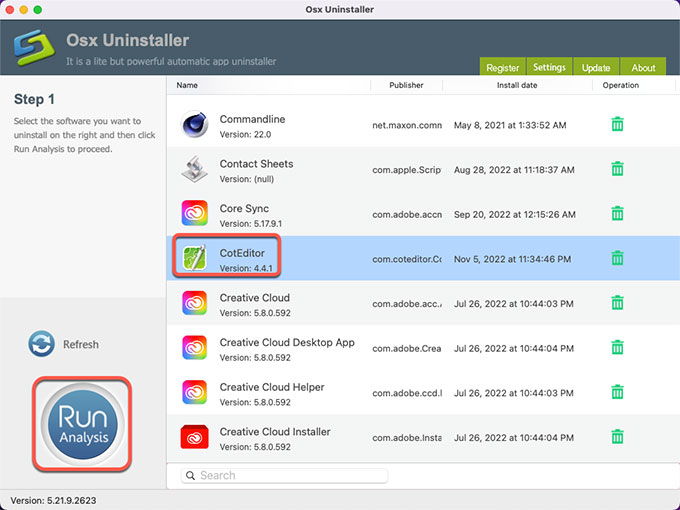Click the CotEditor app icon

(x=194, y=258)
